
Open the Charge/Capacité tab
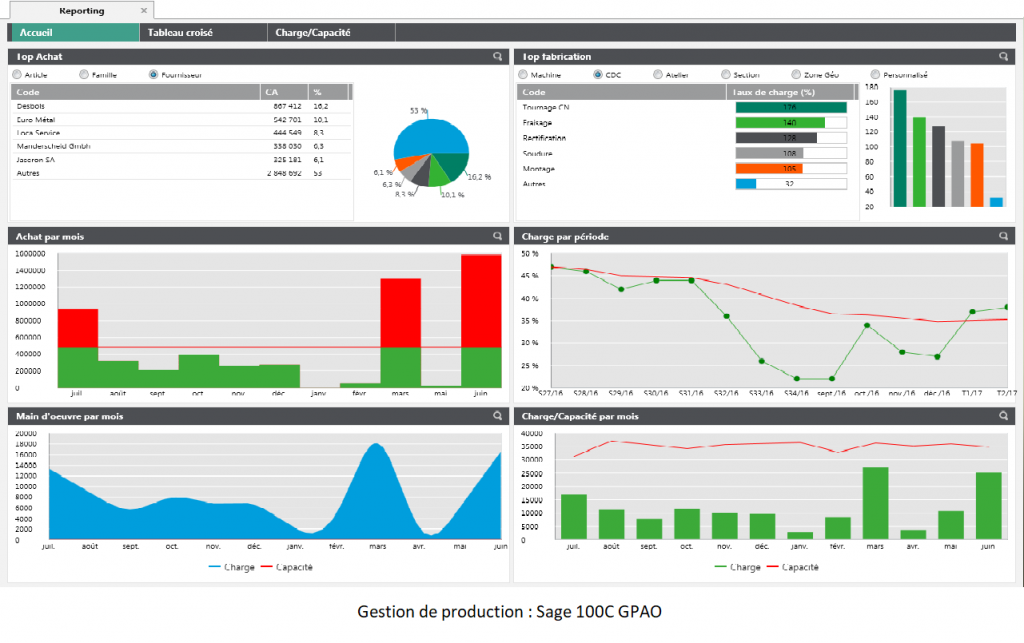pyautogui.click(x=330, y=31)
